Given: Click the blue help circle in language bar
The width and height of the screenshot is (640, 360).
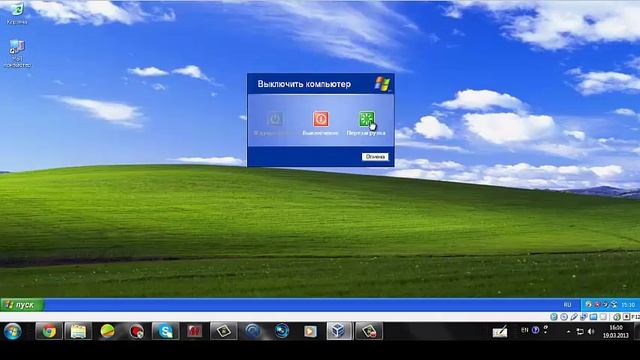Looking at the screenshot, I should point(535,330).
